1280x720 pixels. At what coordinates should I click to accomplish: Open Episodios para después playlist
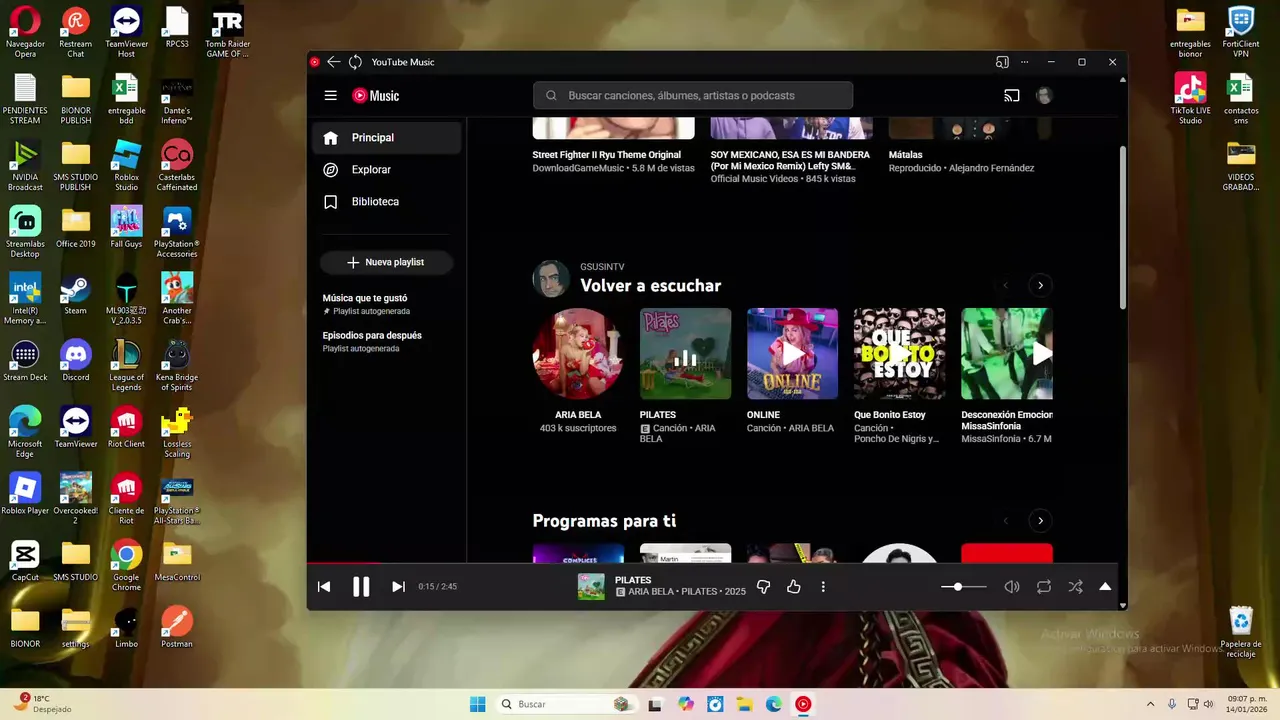click(386, 342)
